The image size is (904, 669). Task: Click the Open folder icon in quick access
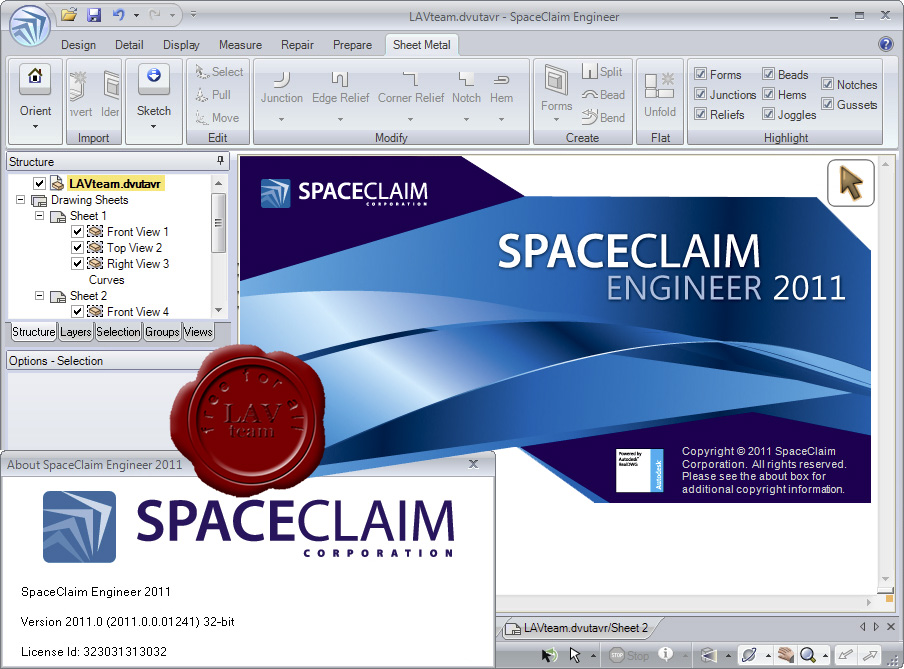pyautogui.click(x=69, y=14)
